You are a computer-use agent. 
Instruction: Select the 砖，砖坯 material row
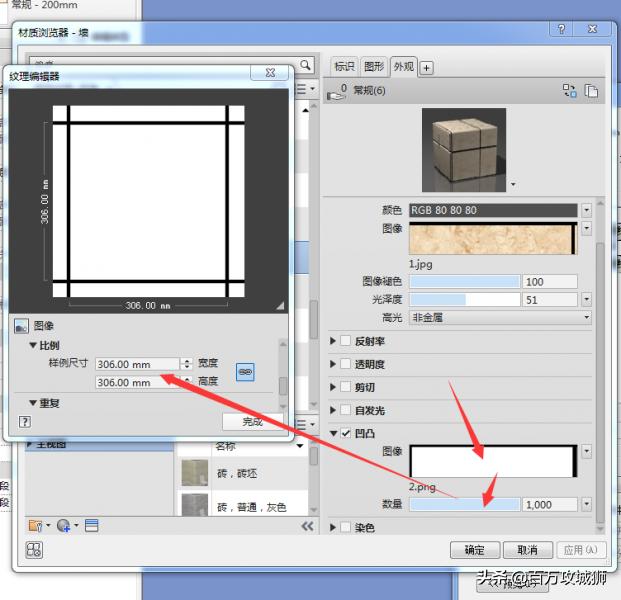242,473
